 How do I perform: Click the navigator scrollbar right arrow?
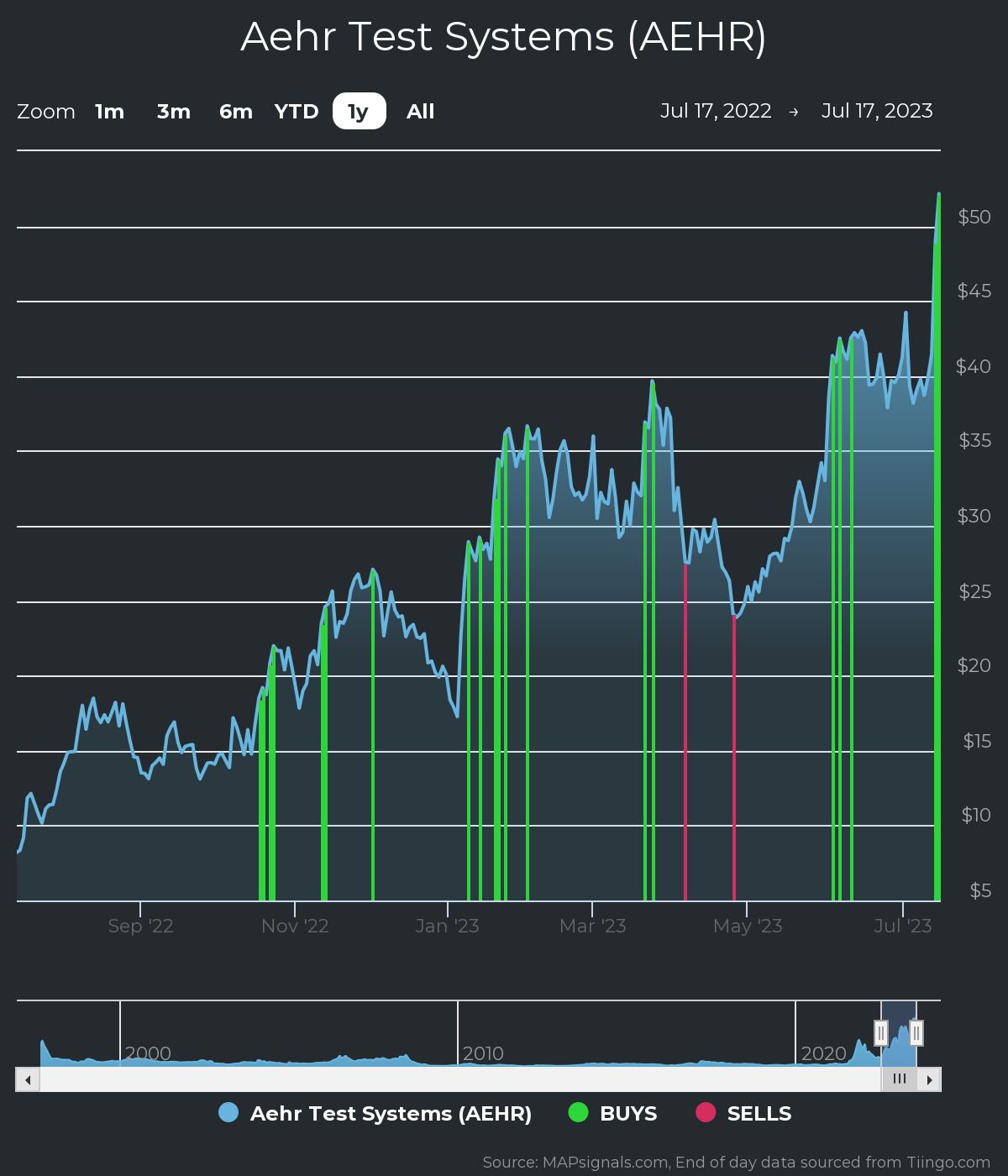pos(929,1079)
